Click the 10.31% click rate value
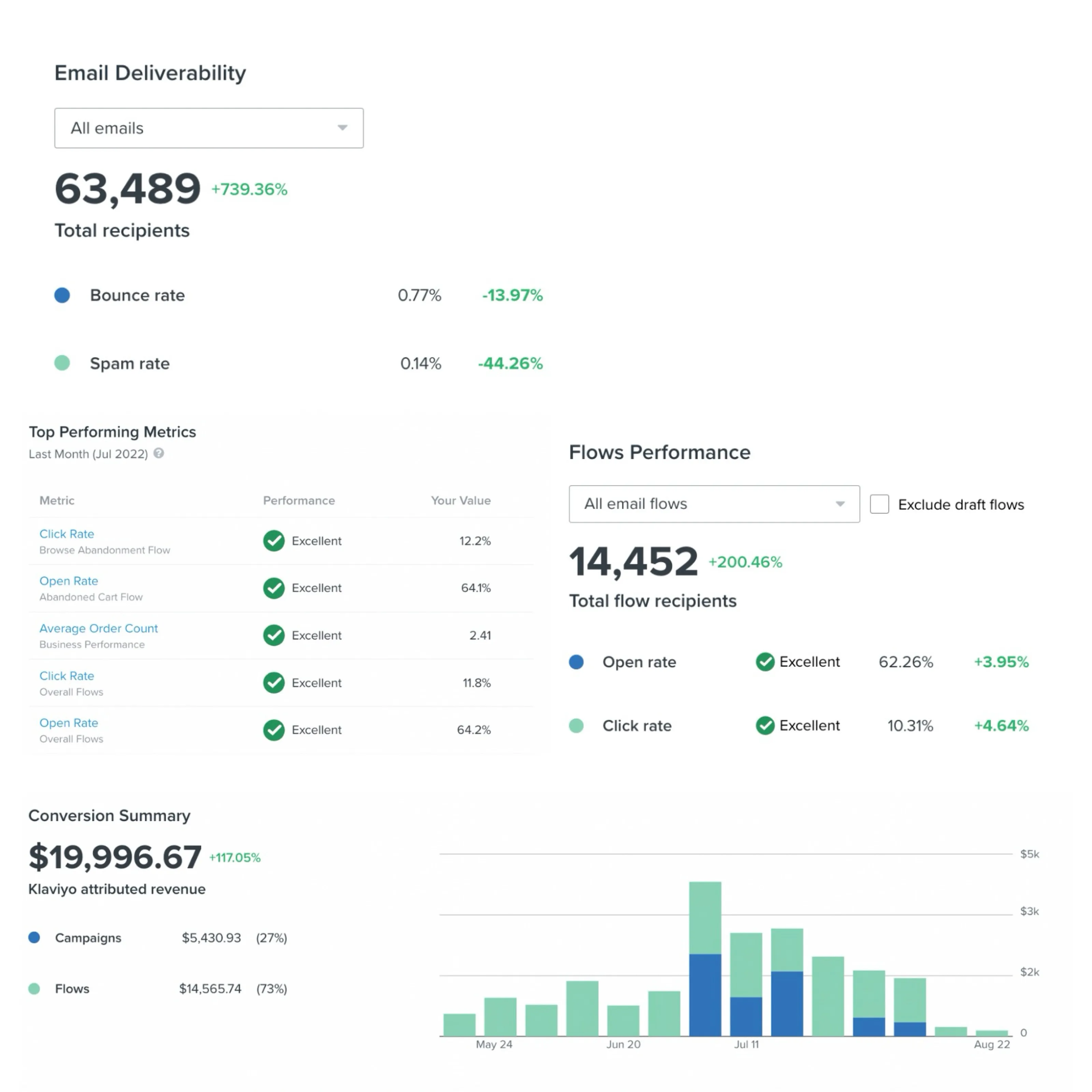 (910, 726)
